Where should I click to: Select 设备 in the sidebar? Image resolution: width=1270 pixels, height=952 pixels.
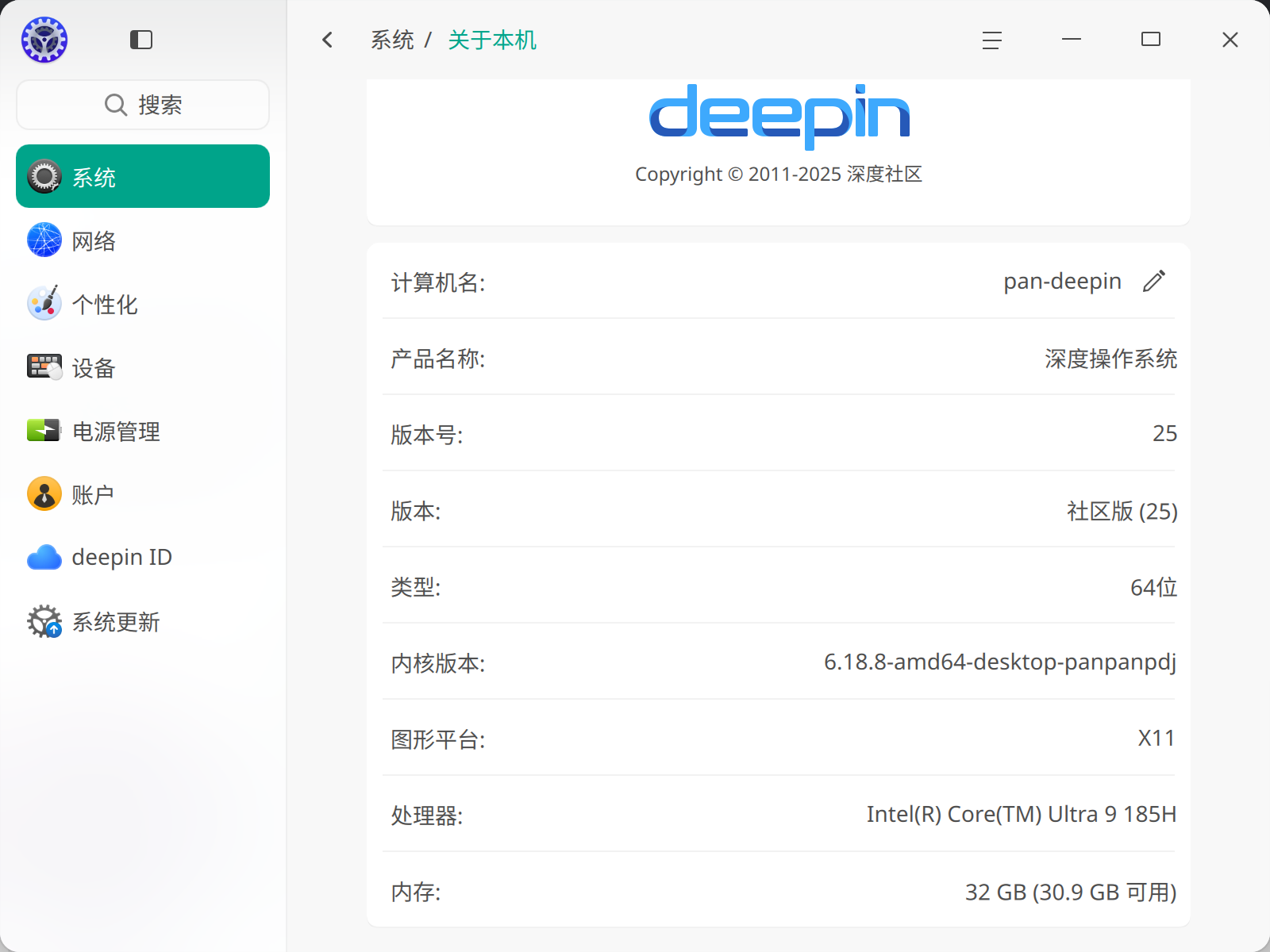tap(143, 367)
